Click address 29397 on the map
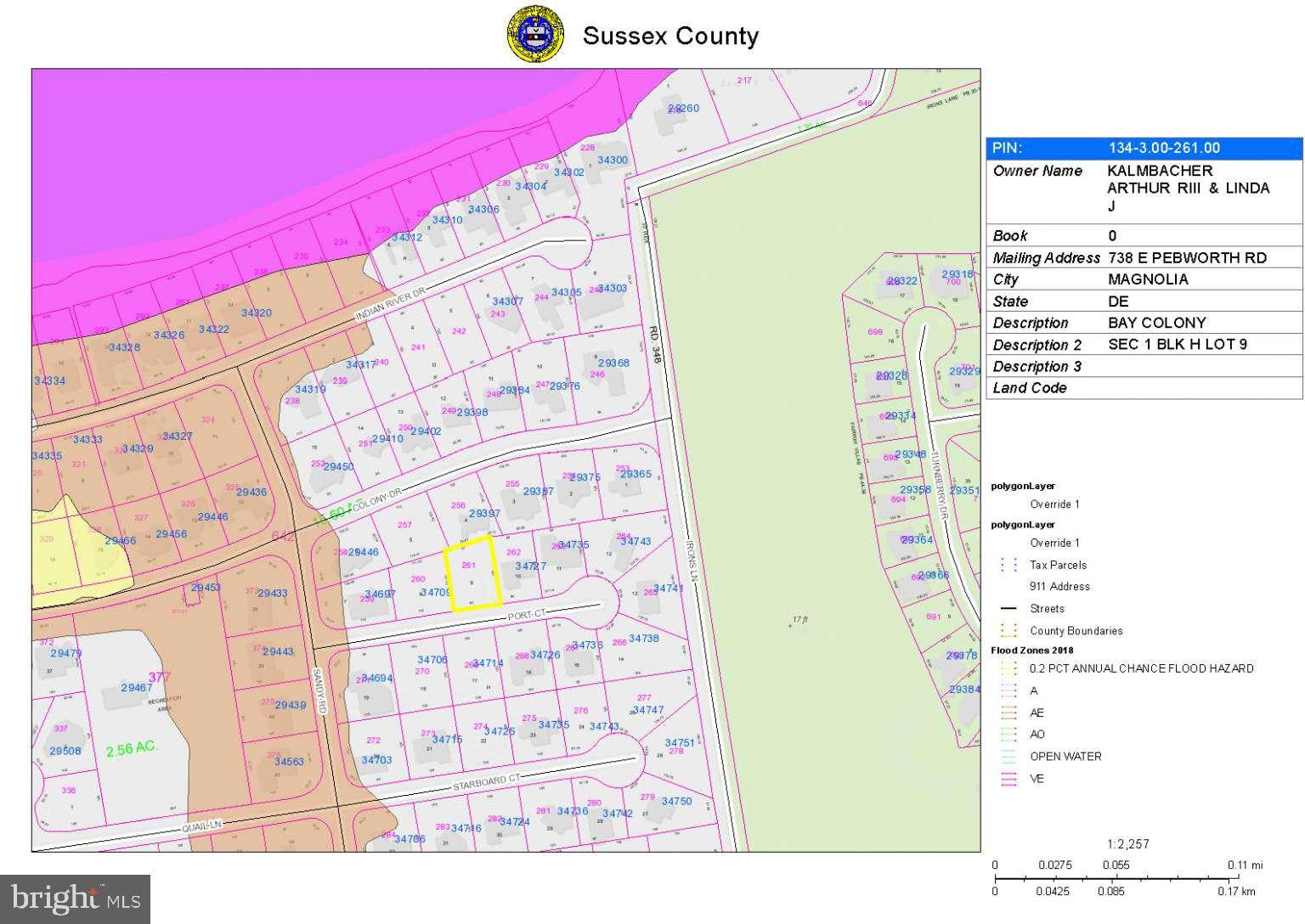The width and height of the screenshot is (1305, 924). 484,514
